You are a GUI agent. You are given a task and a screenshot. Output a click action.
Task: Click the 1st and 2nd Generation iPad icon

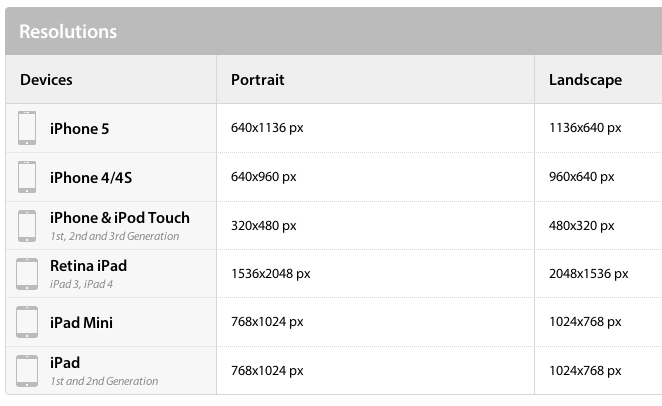27,371
